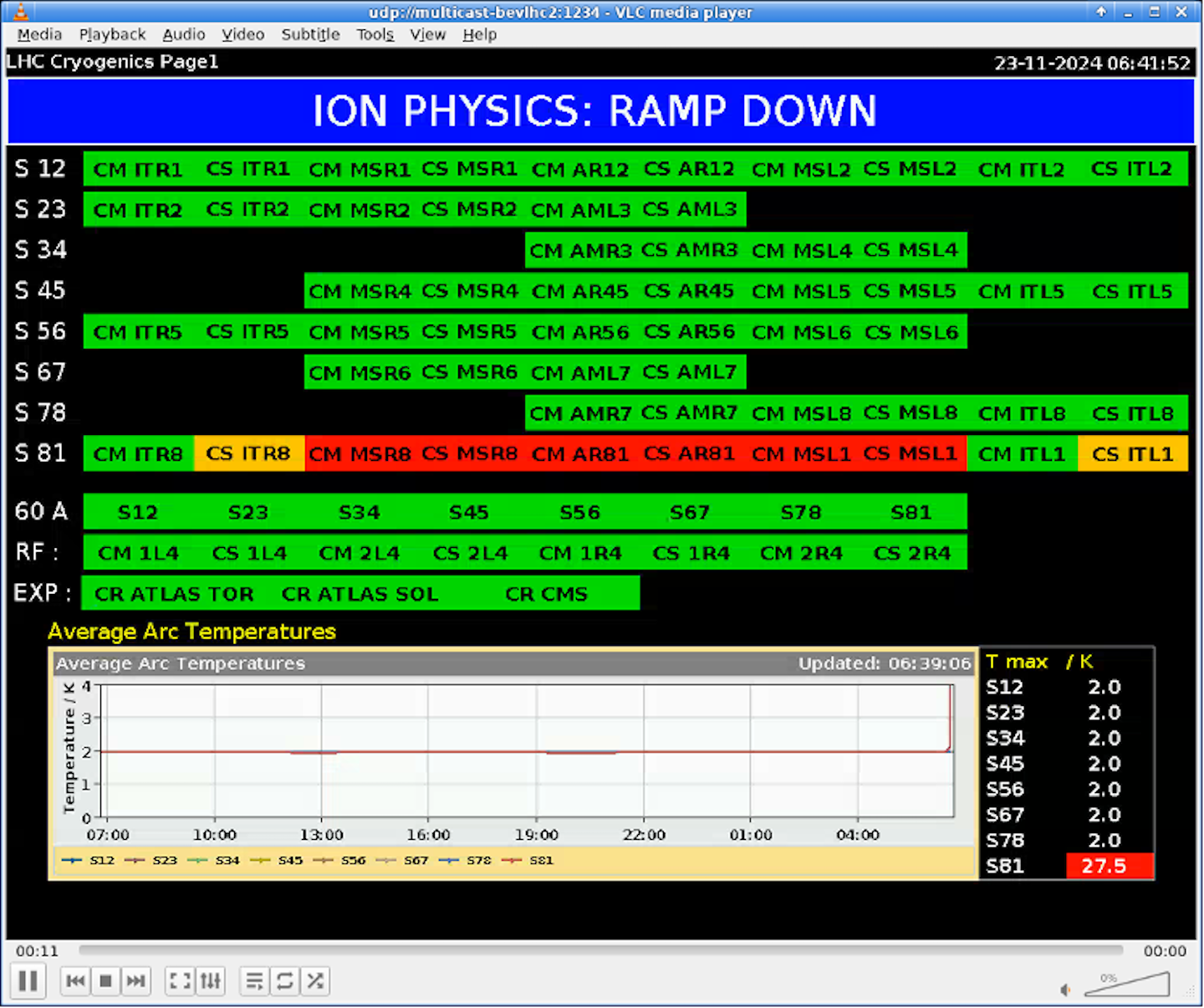Click the S45 cell in the 60 A row
This screenshot has height=1008, width=1204.
pyautogui.click(x=469, y=512)
